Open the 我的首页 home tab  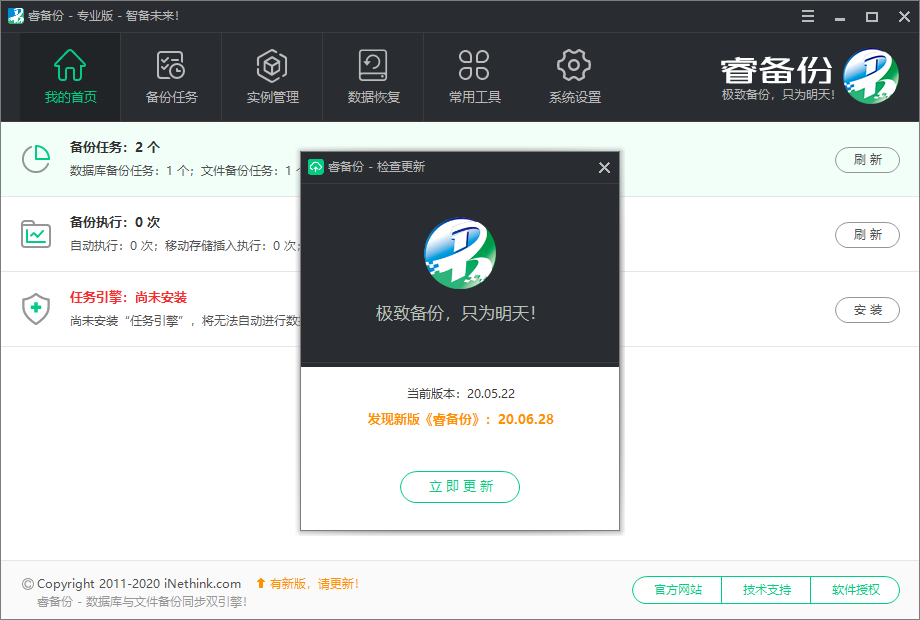click(70, 77)
